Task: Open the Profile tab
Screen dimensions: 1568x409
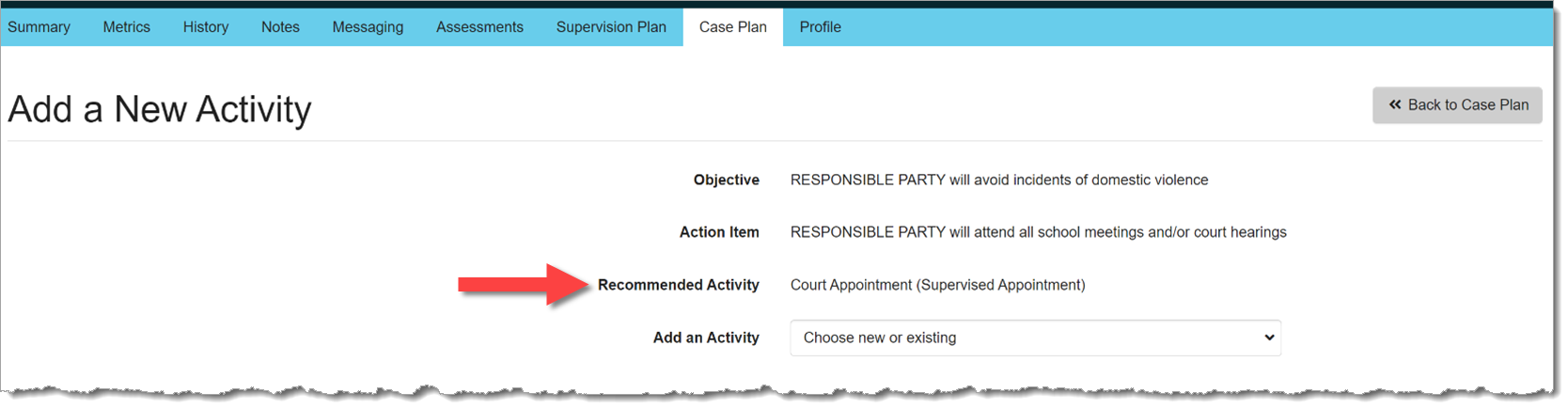Action: click(x=820, y=27)
